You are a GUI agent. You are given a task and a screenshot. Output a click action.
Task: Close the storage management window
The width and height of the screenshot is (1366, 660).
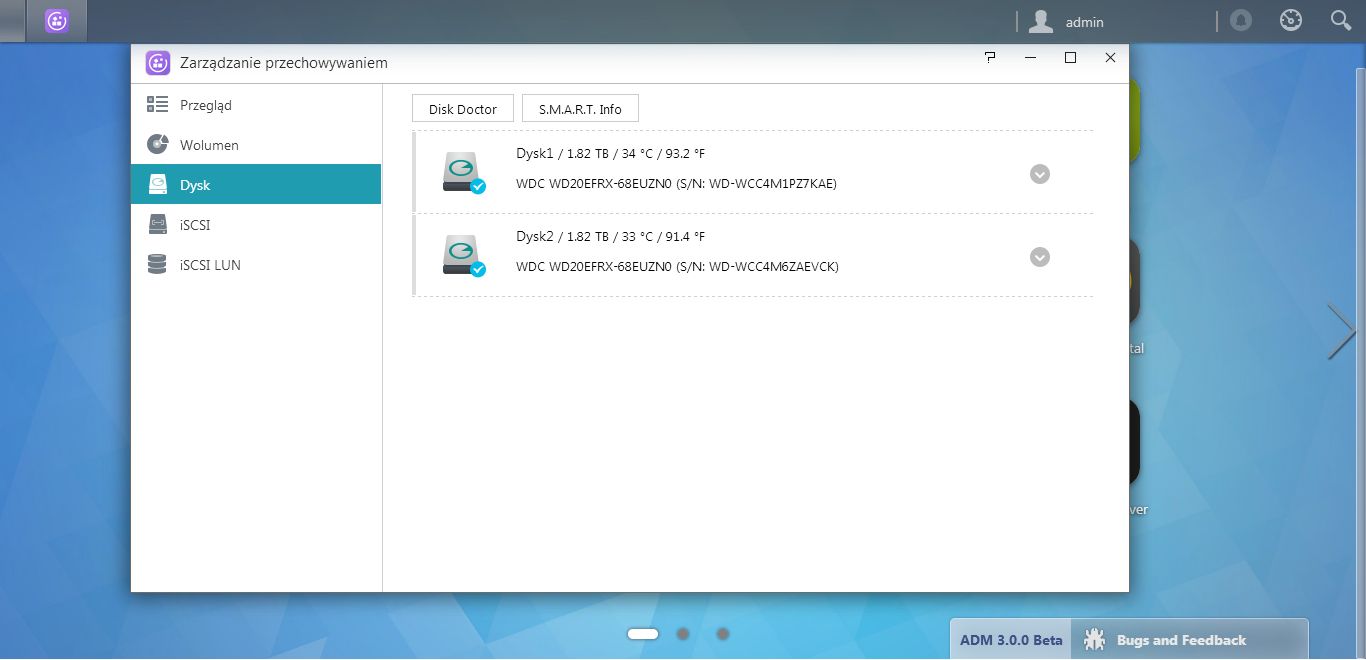1110,58
